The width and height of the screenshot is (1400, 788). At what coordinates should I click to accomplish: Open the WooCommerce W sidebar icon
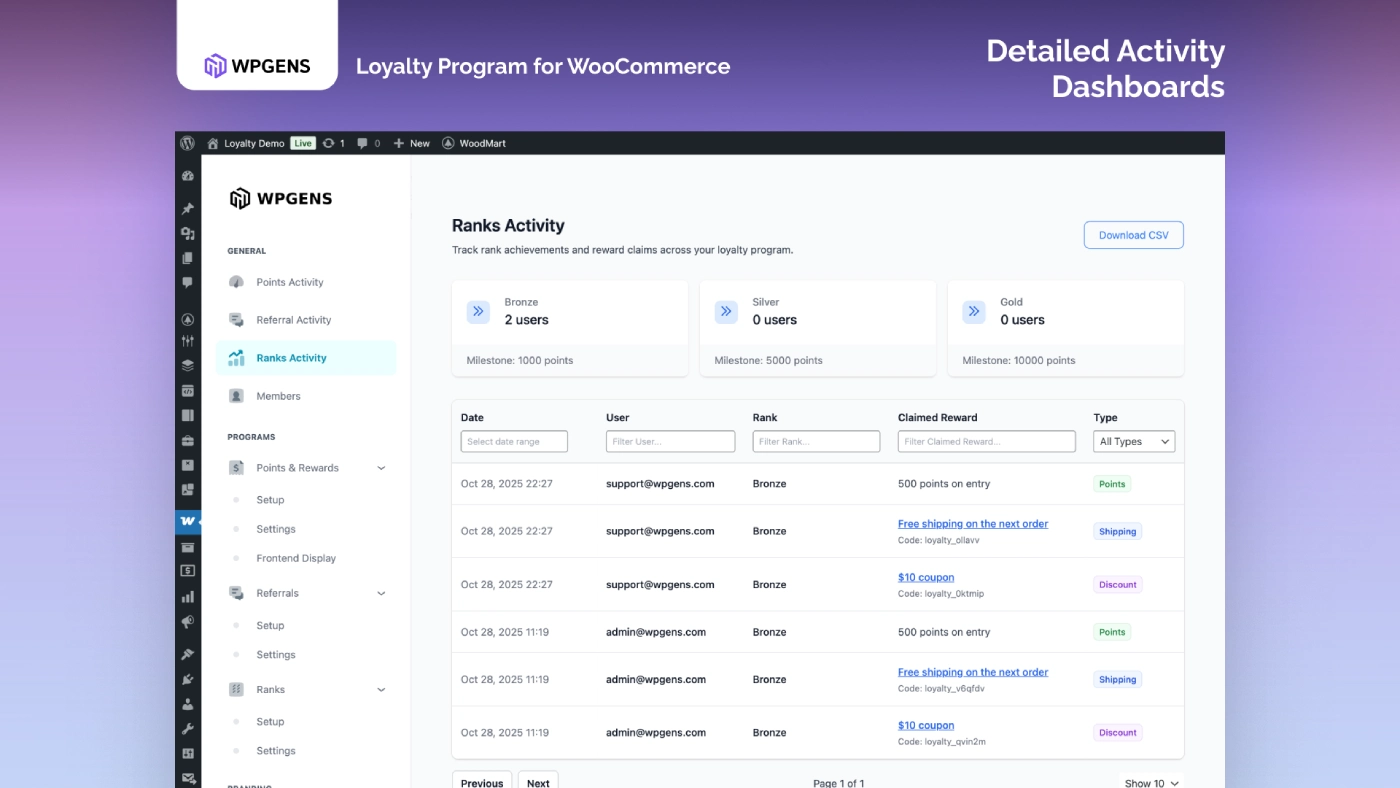(187, 521)
